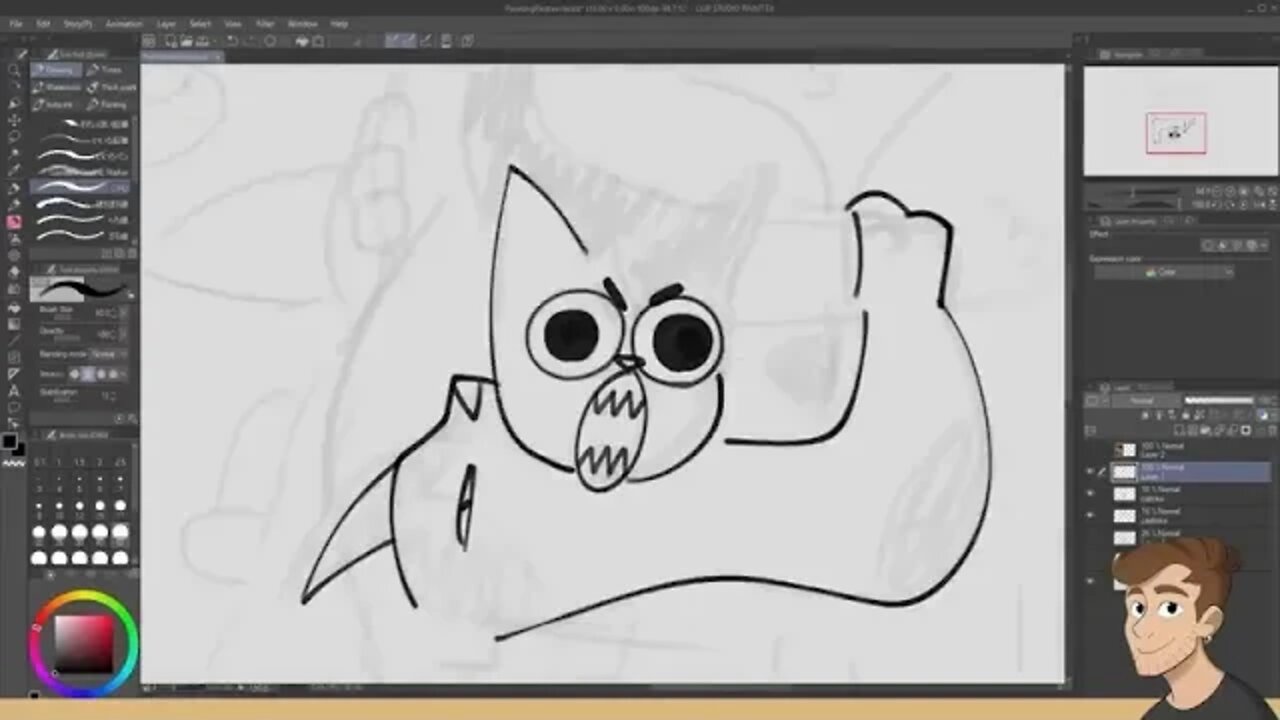Select the Watercolor sub tool group

[x=55, y=87]
